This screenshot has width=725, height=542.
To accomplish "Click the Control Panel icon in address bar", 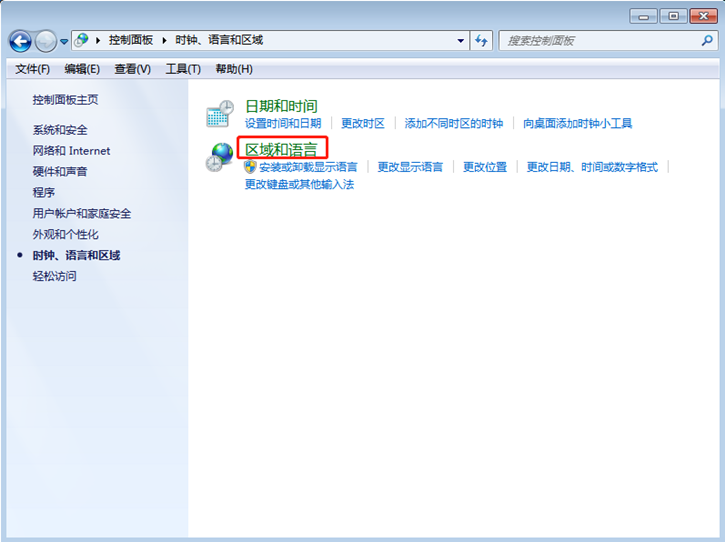I will [81, 41].
